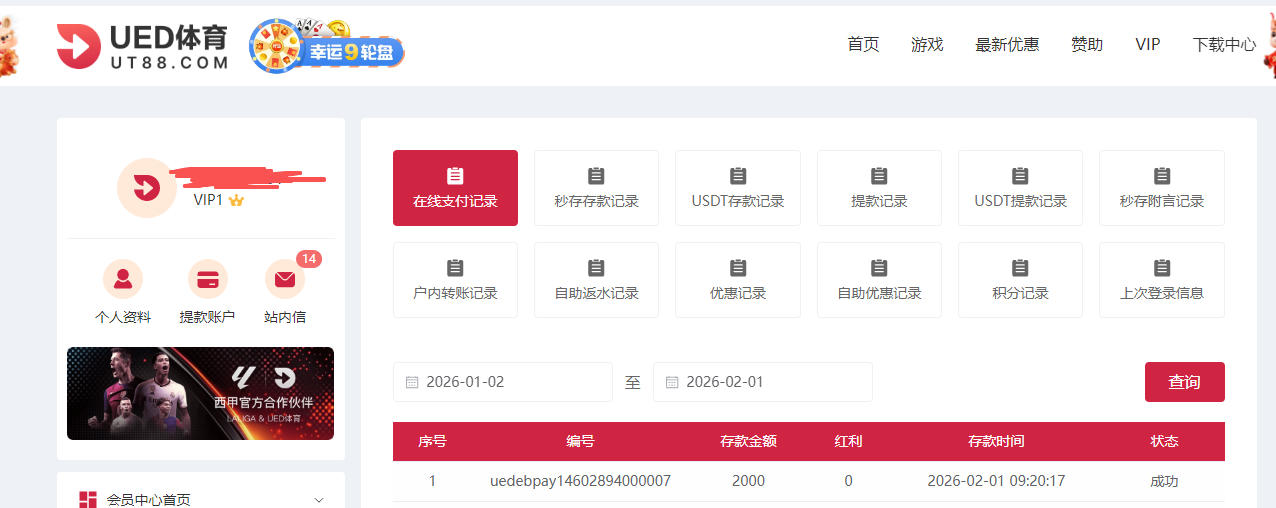Open the USDT存款记录 tile
Image resolution: width=1276 pixels, height=508 pixels.
(738, 188)
